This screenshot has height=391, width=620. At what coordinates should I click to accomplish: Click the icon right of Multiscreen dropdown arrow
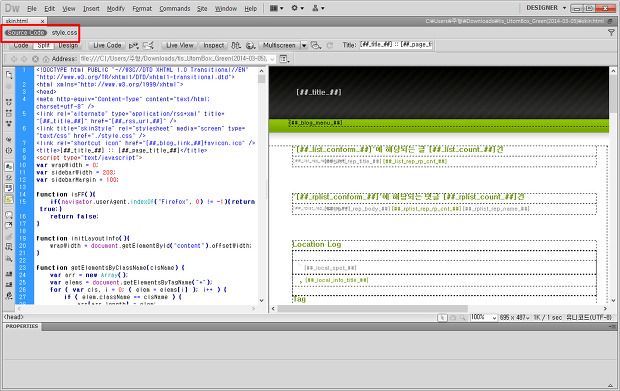pos(316,45)
